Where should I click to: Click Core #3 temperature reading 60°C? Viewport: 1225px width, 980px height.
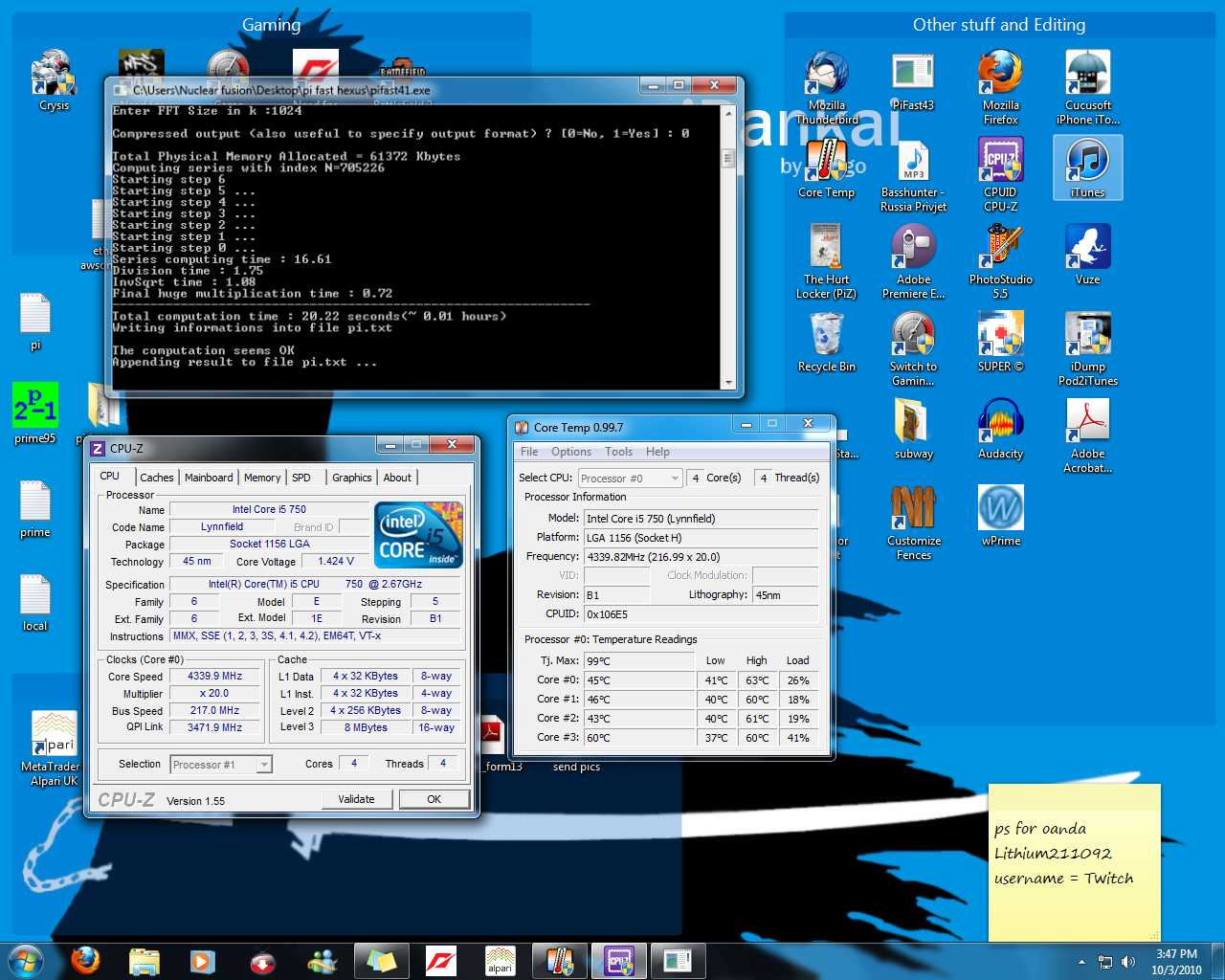coord(638,738)
